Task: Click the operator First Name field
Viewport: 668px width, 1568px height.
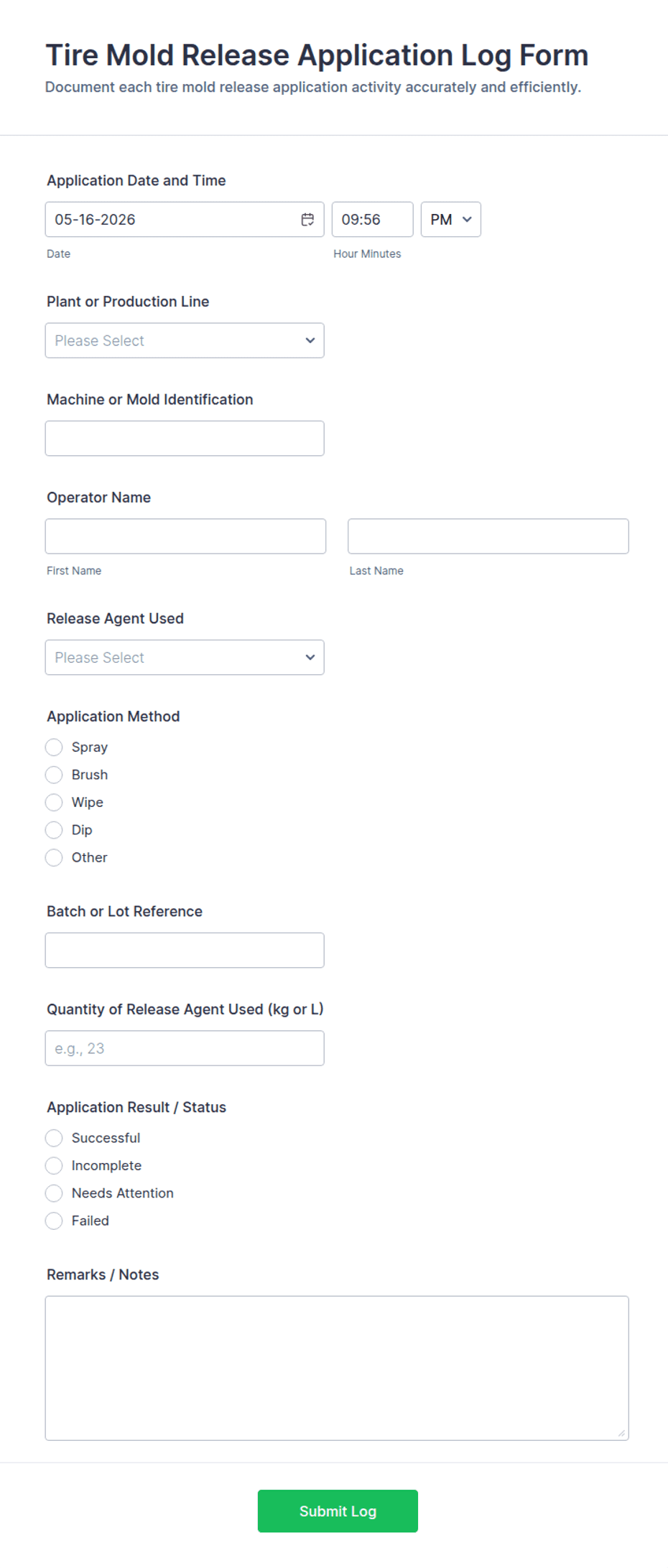Action: [x=185, y=536]
